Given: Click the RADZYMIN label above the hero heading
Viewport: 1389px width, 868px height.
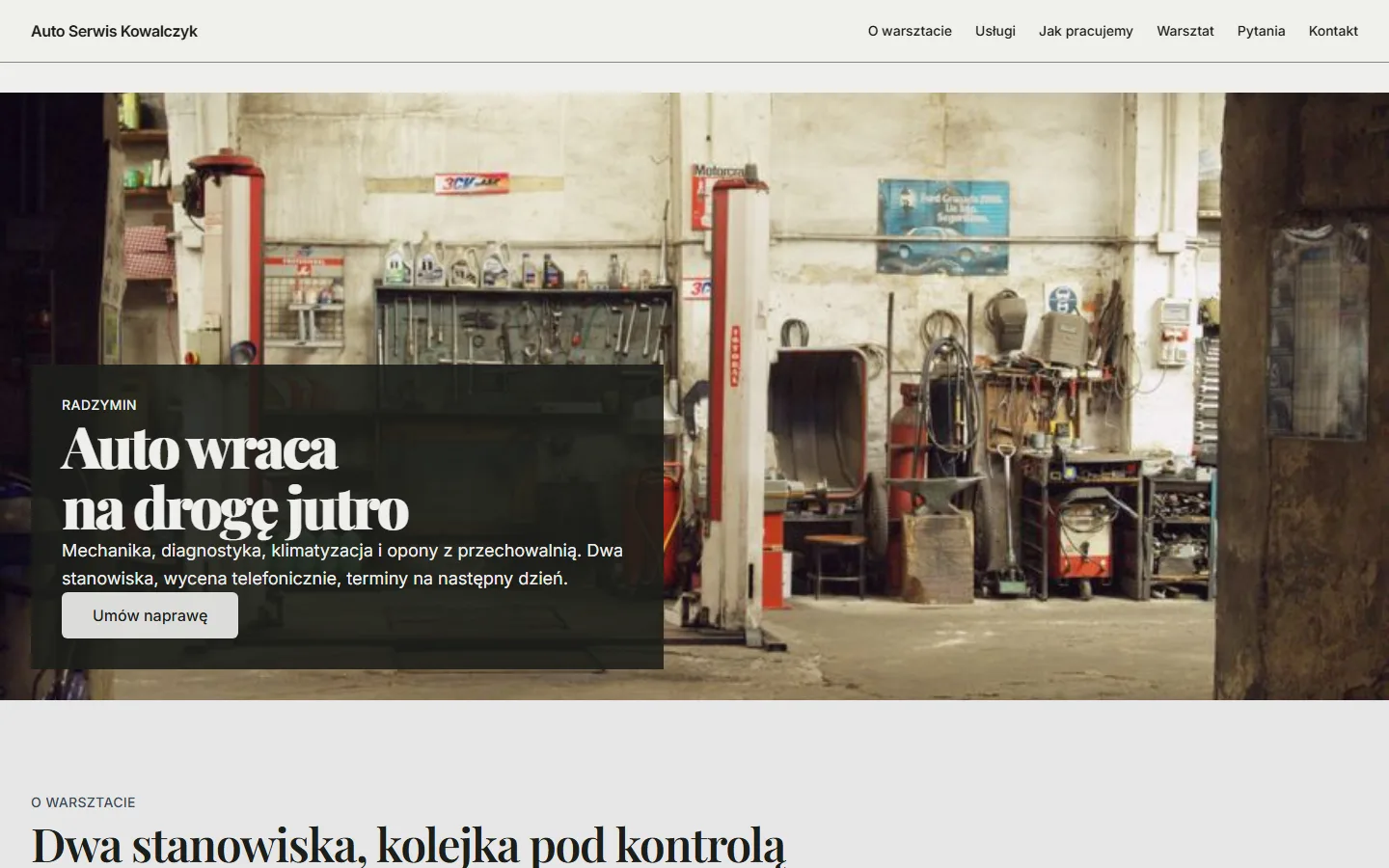Looking at the screenshot, I should tap(99, 405).
